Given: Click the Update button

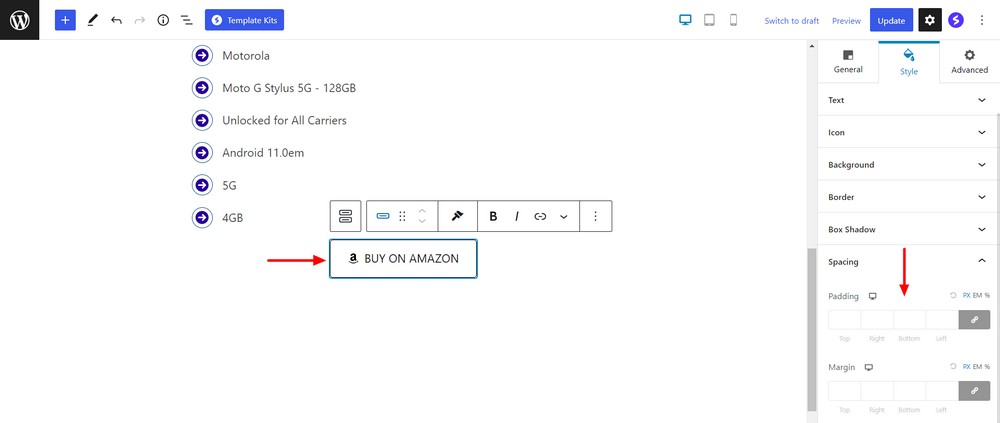Looking at the screenshot, I should (x=890, y=20).
